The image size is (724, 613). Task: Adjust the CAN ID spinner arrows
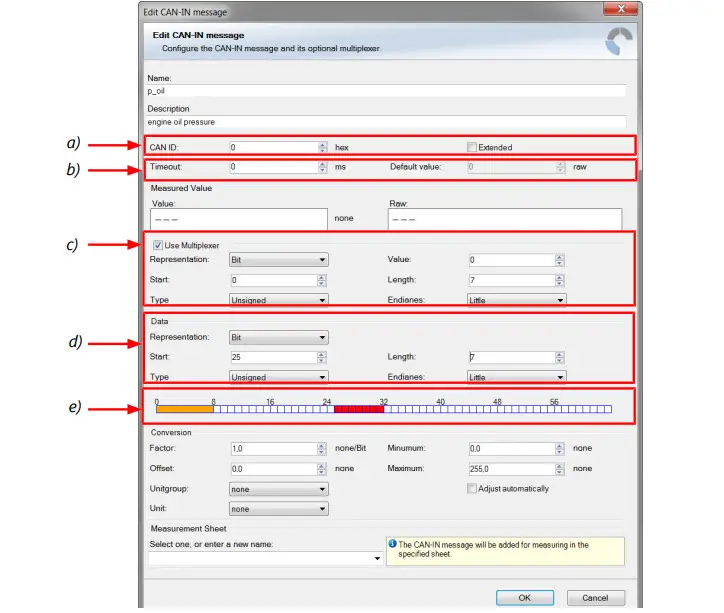pyautogui.click(x=323, y=147)
